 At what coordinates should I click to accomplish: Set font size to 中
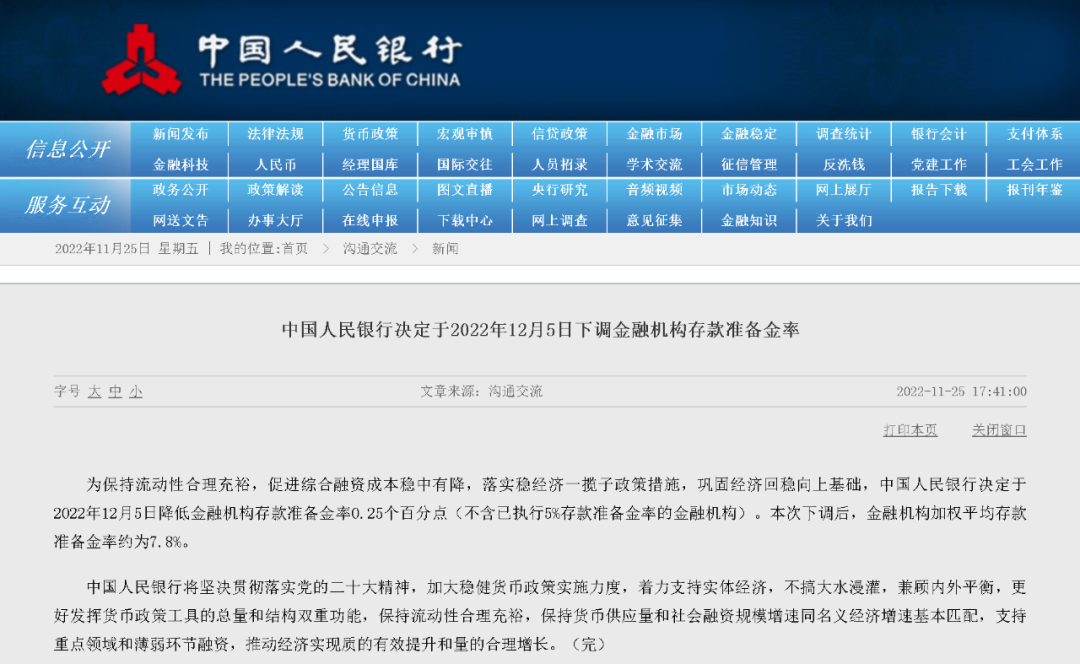click(x=116, y=391)
